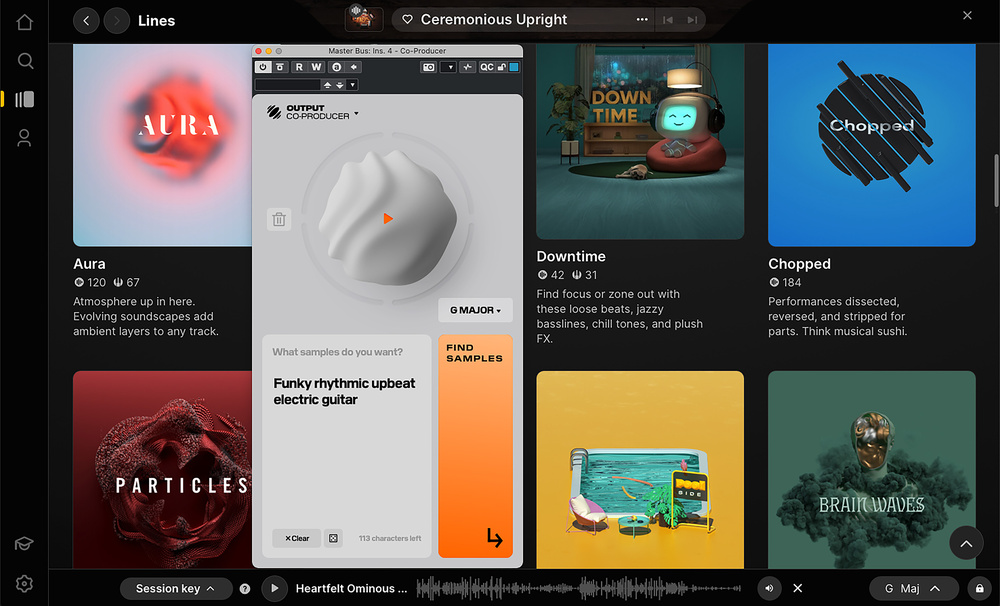Click the Find Samples button

click(x=475, y=446)
